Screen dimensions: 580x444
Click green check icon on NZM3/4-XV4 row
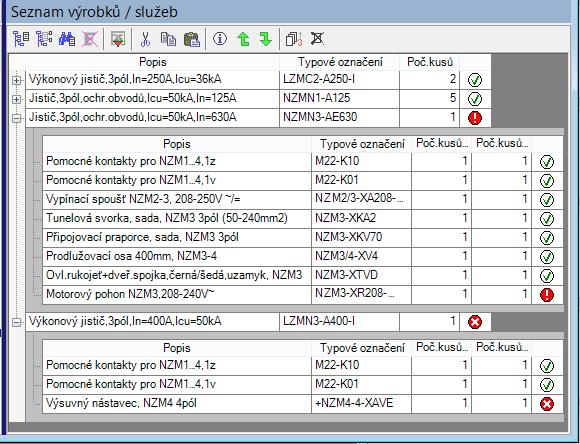pos(547,256)
